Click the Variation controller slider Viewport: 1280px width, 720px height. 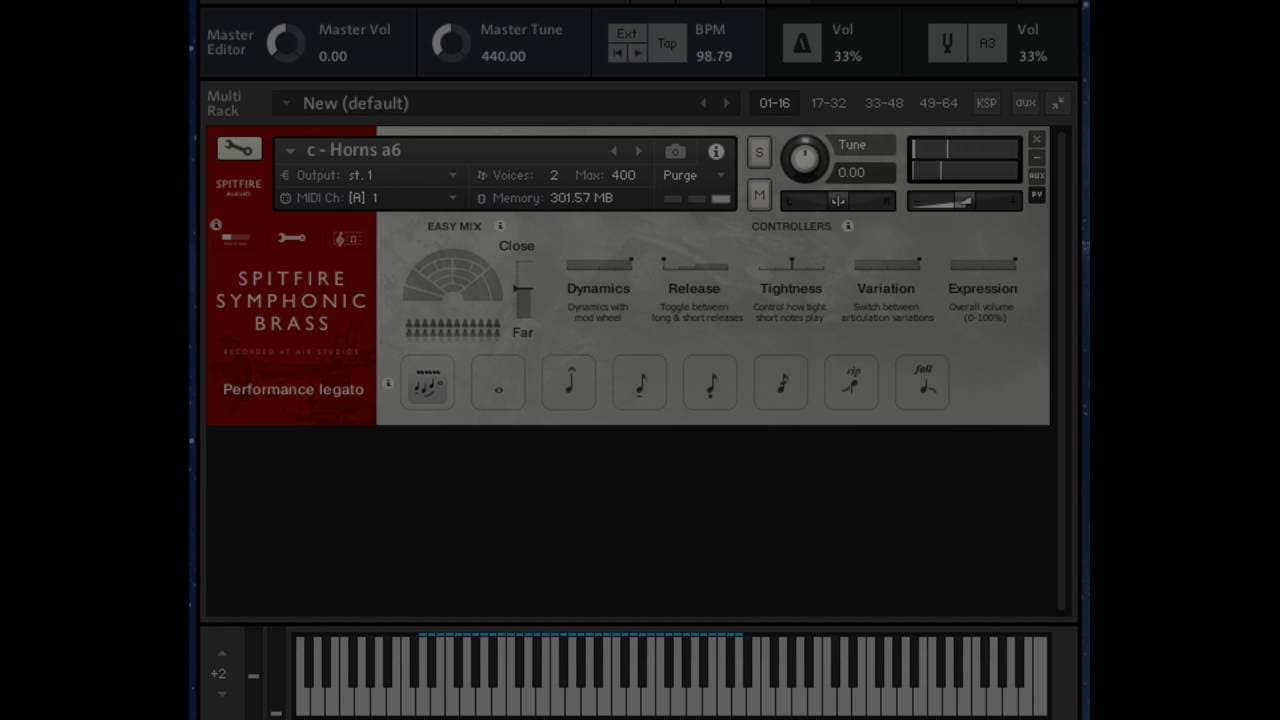887,265
